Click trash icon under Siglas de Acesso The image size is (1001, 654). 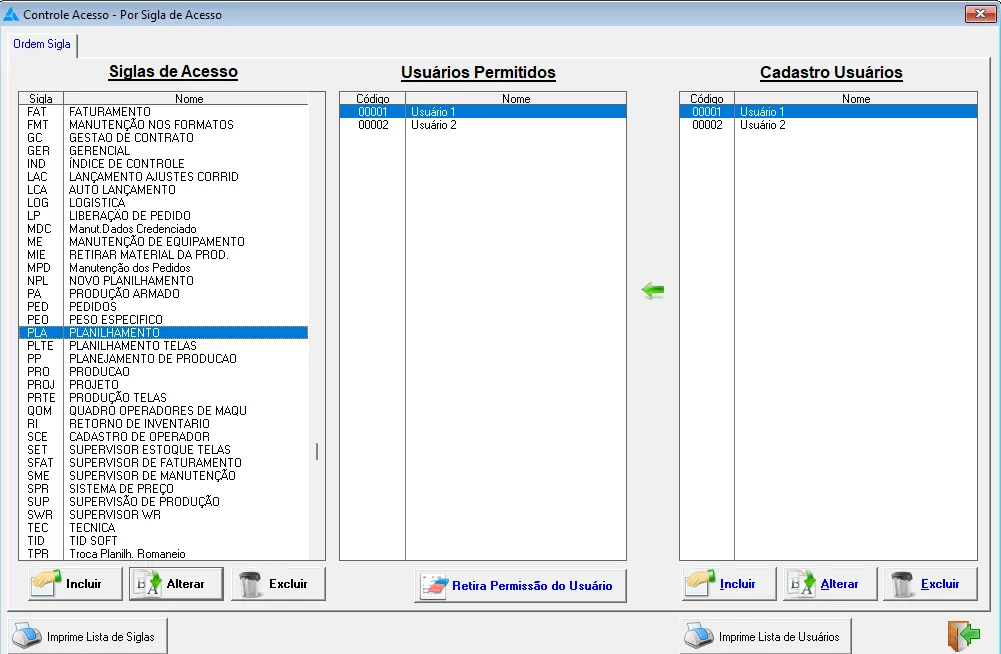(x=252, y=584)
